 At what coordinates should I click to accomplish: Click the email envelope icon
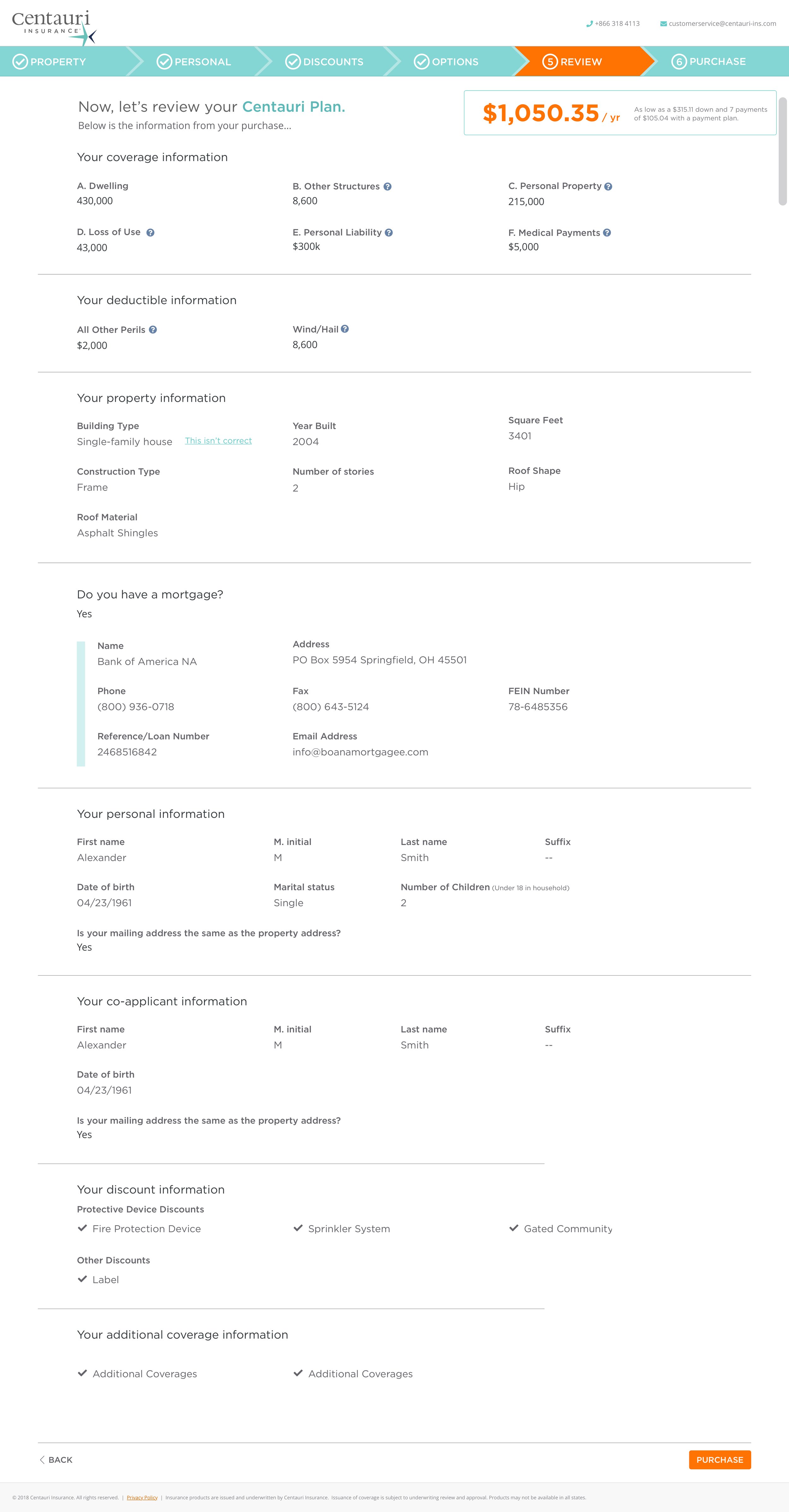pyautogui.click(x=663, y=24)
